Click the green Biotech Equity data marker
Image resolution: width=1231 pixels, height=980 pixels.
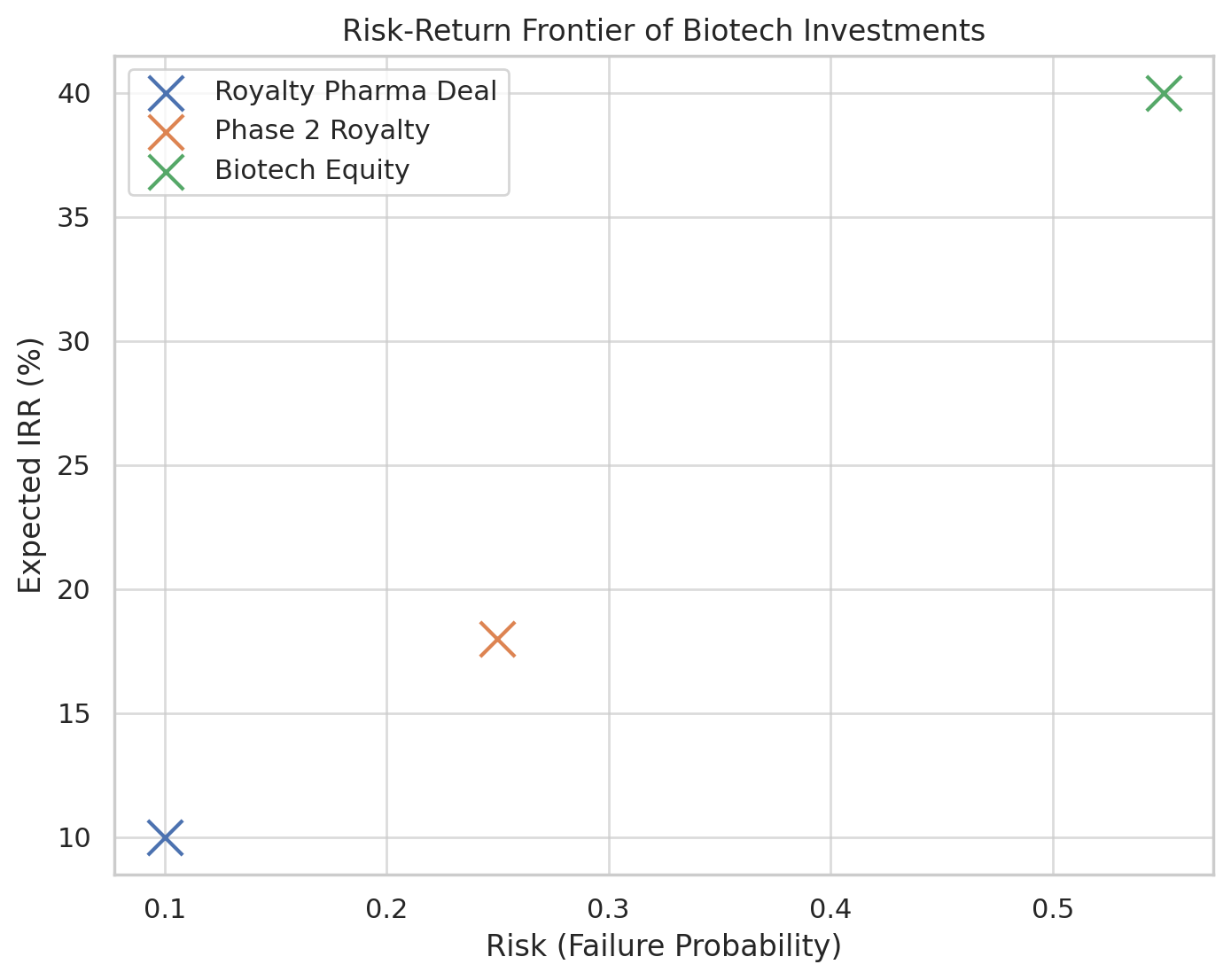pyautogui.click(x=1164, y=93)
